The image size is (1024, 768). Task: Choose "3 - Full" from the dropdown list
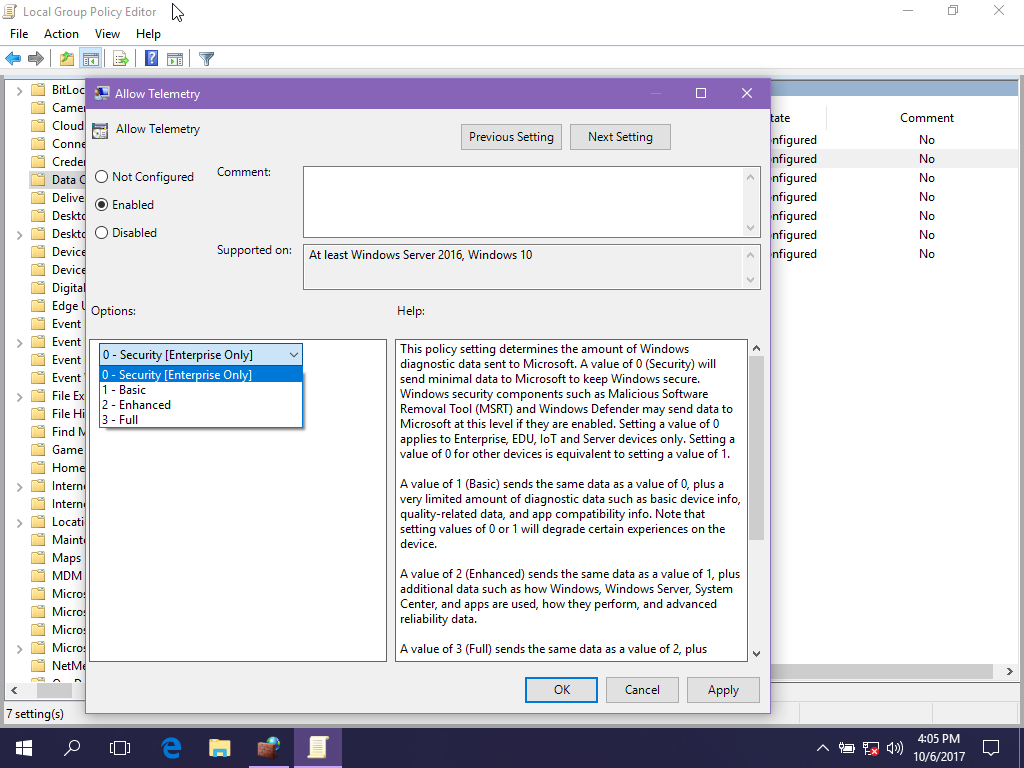(x=200, y=420)
